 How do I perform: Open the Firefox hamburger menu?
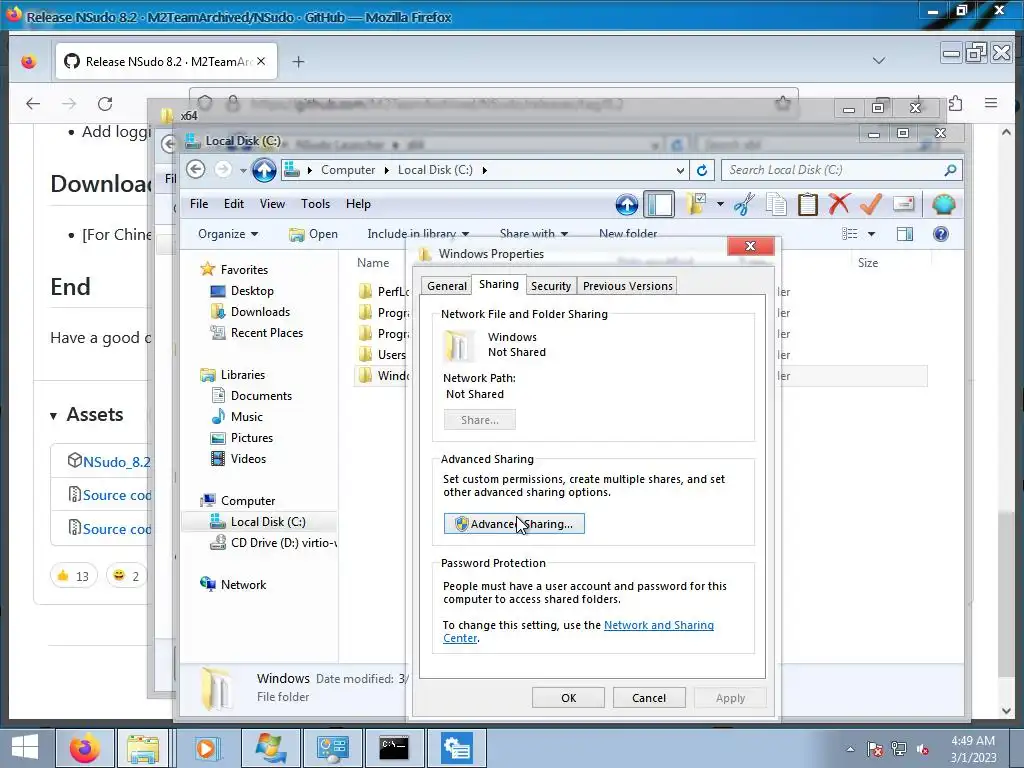(x=991, y=103)
